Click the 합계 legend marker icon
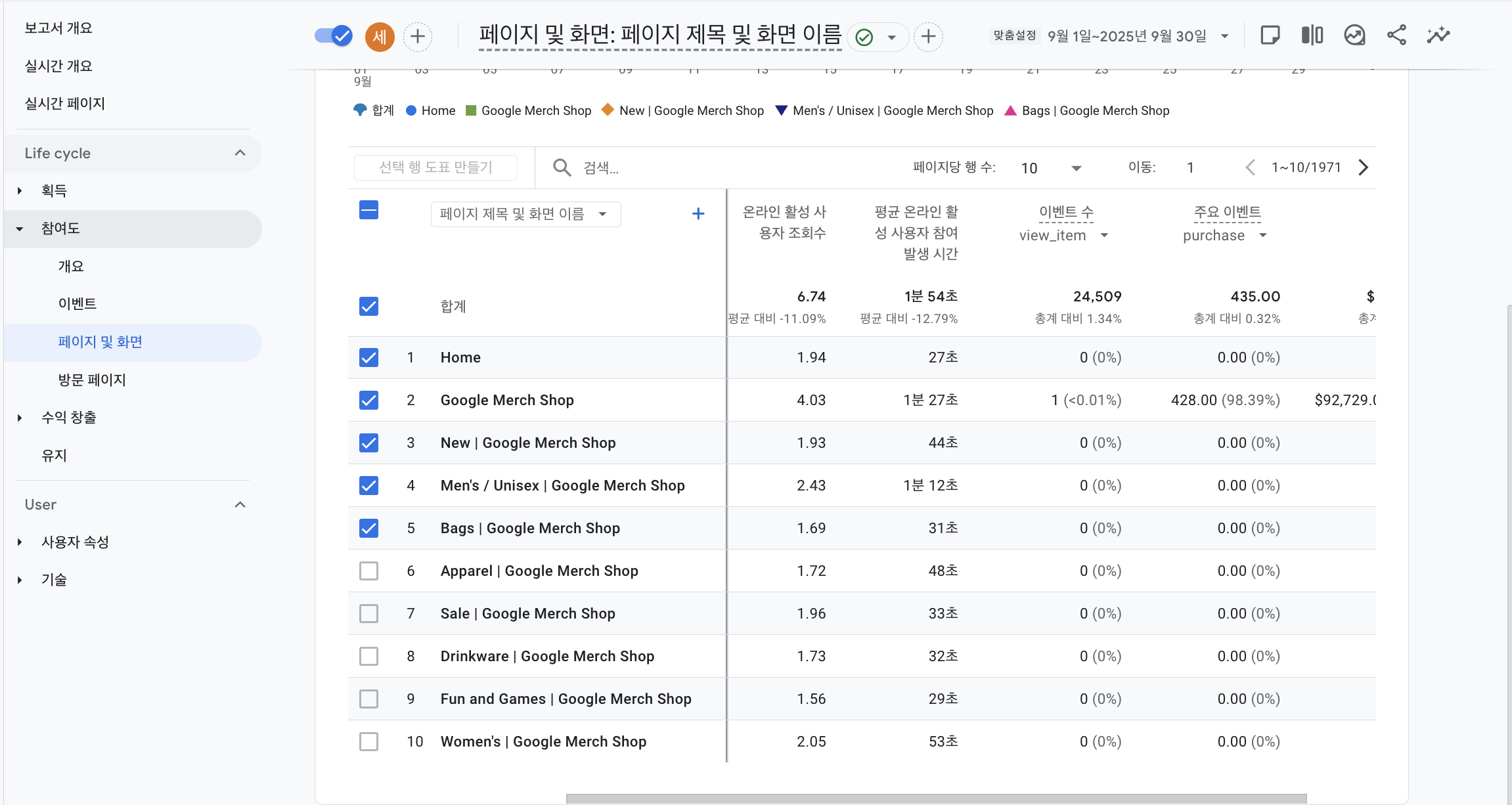Viewport: 1512px width, 805px height. (x=360, y=110)
